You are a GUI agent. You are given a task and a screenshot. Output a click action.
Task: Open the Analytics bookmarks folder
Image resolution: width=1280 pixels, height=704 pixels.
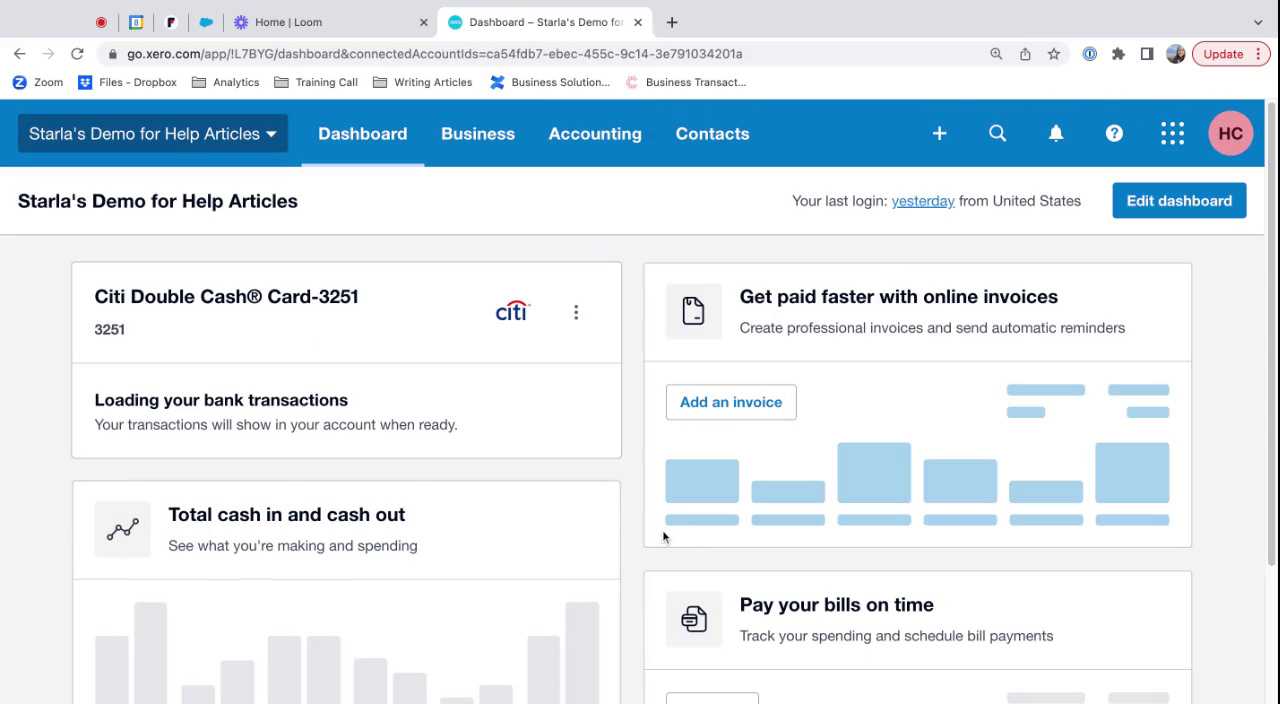pos(225,82)
